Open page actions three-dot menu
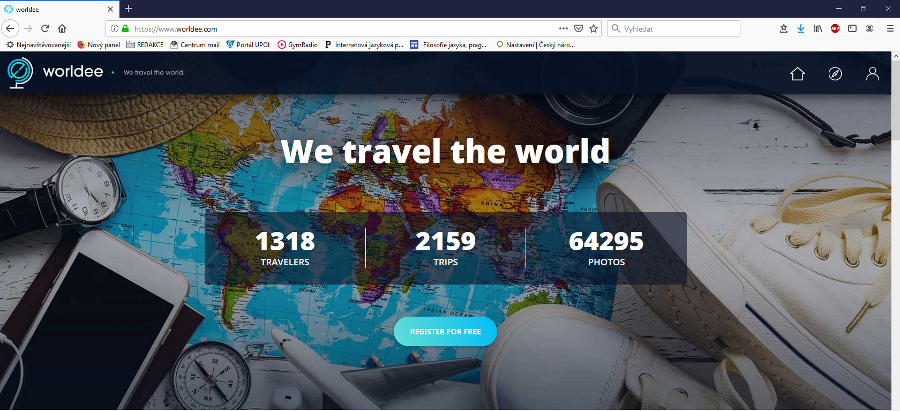Image resolution: width=900 pixels, height=411 pixels. pyautogui.click(x=563, y=29)
